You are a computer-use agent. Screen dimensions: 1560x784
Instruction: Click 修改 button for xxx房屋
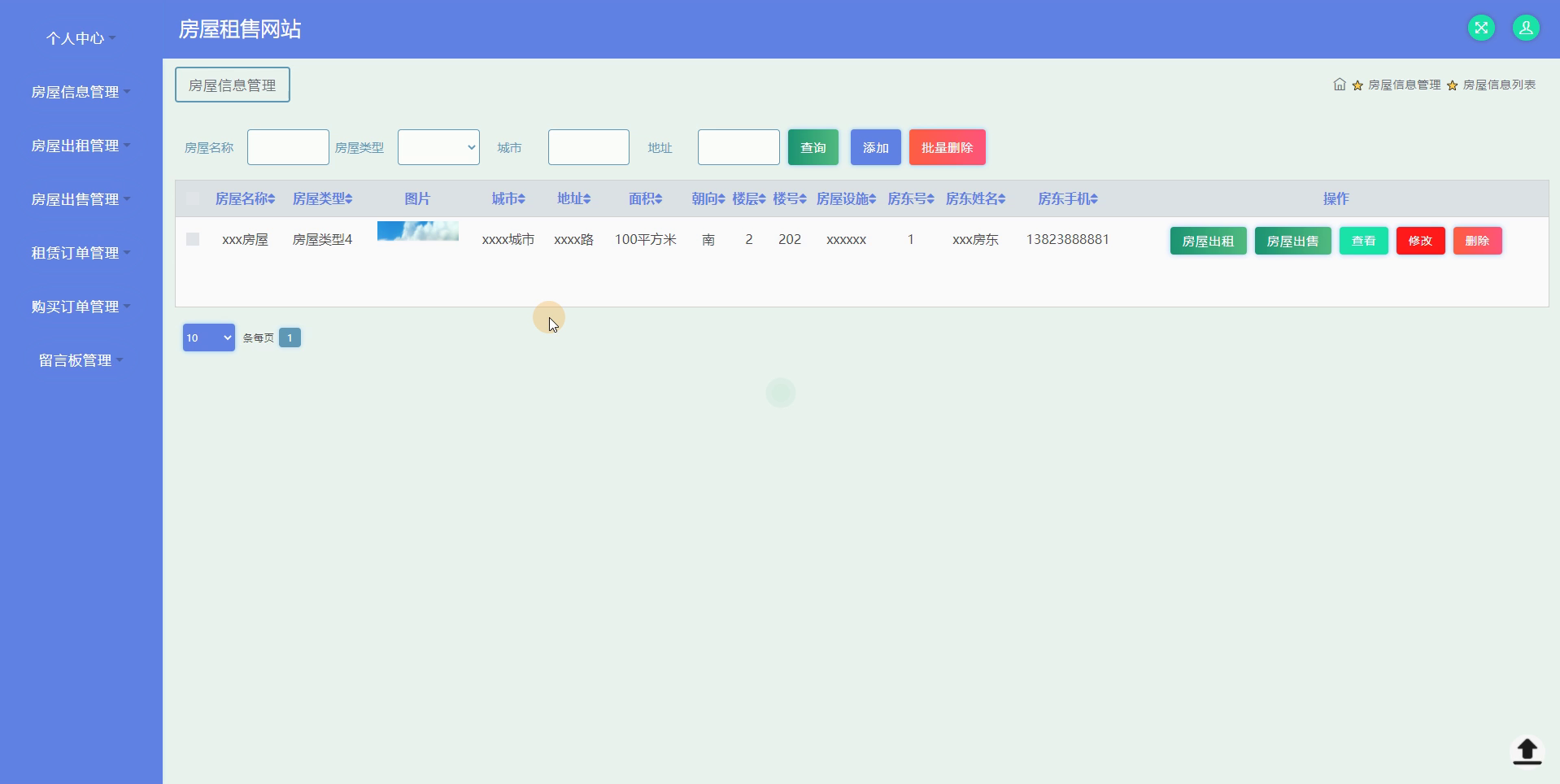pos(1421,241)
